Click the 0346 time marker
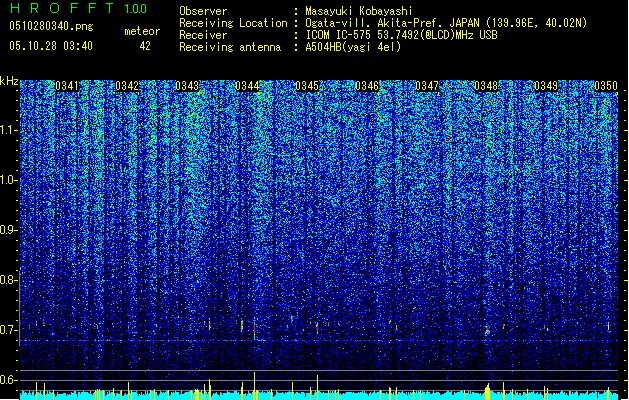The width and height of the screenshot is (629, 400). pos(367,86)
